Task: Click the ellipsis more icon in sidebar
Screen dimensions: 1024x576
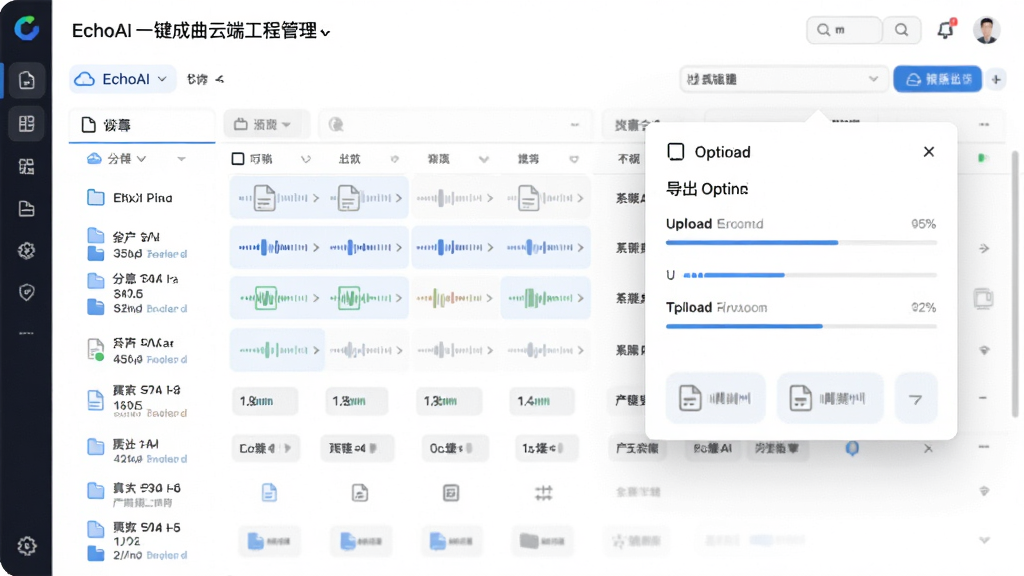Action: pyautogui.click(x=27, y=333)
